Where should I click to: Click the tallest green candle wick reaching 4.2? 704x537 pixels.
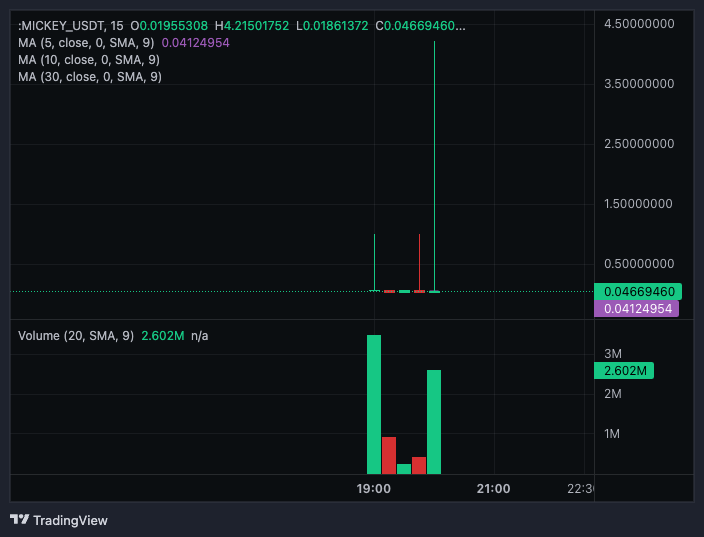pyautogui.click(x=434, y=166)
